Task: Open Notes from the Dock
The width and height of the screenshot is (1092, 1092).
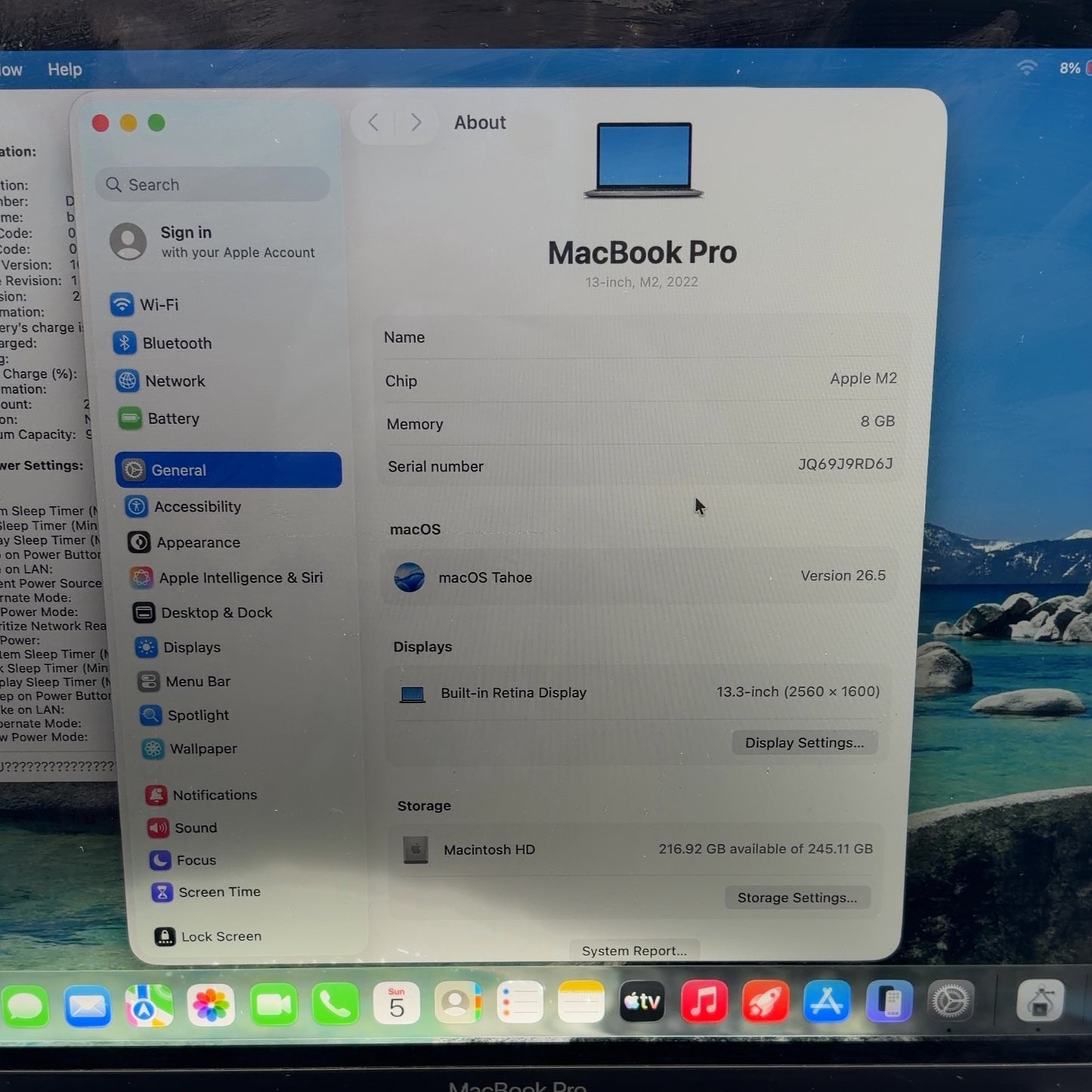Action: [581, 1002]
